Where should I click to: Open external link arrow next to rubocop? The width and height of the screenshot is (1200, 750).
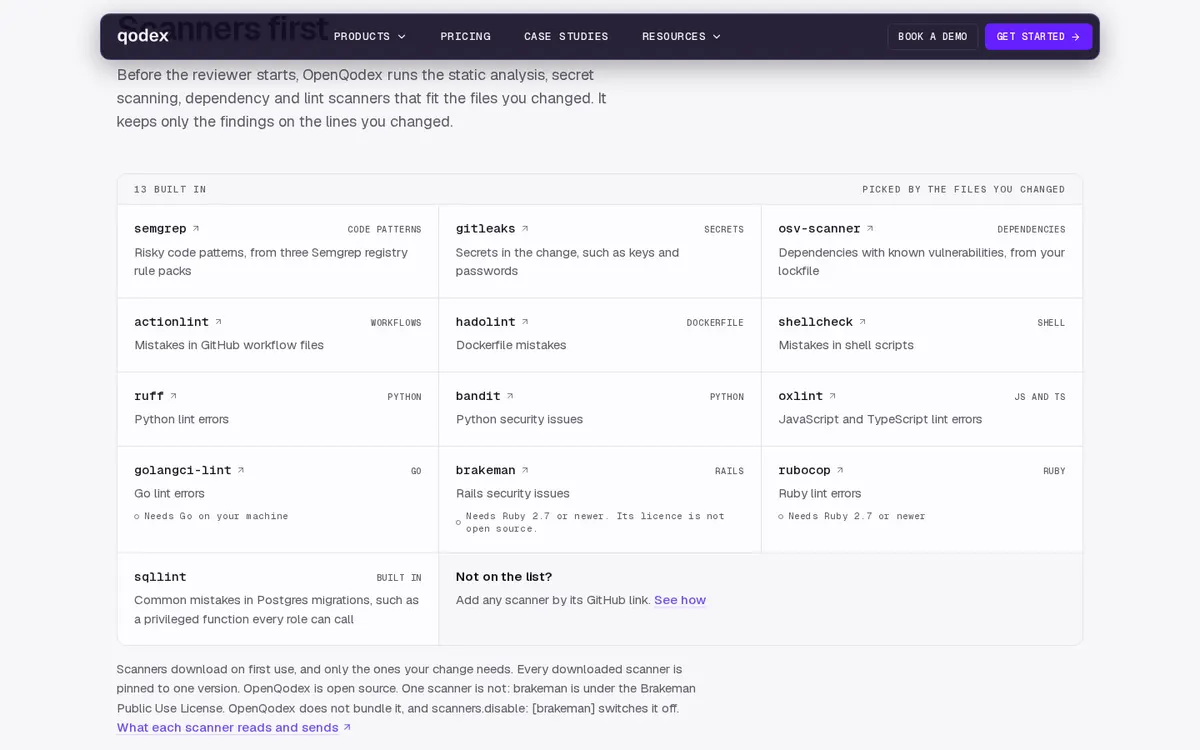[x=840, y=470]
